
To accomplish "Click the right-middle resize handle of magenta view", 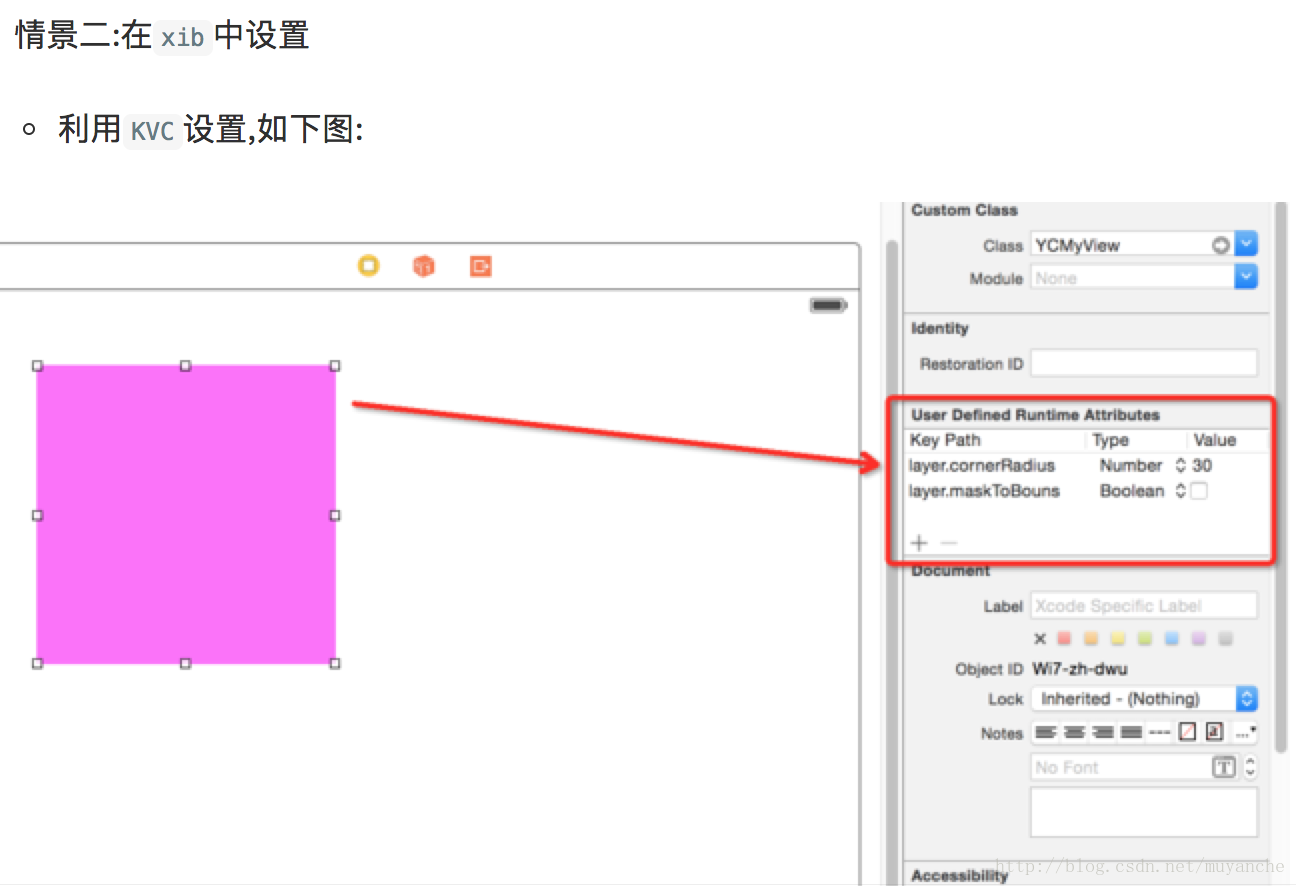I will pos(335,515).
